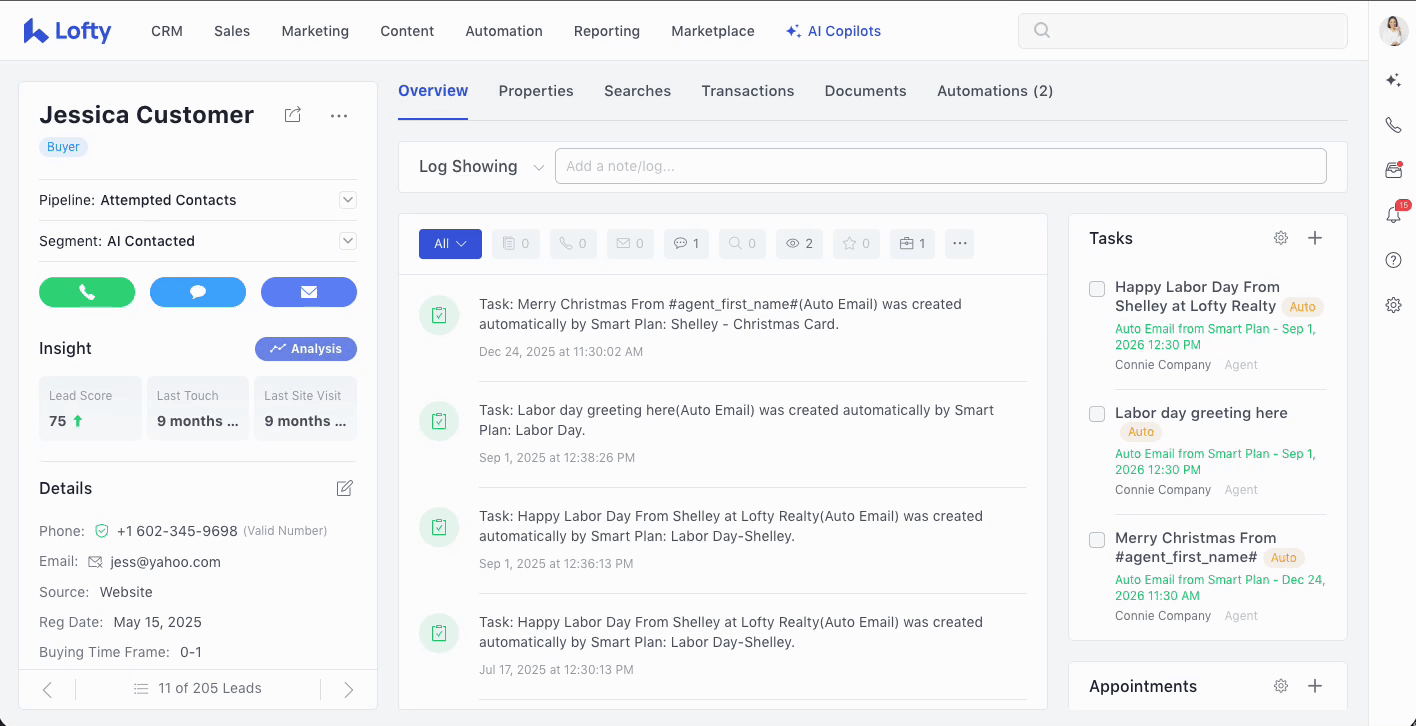Expand the Segment AI Contacted dropdown
1416x726 pixels.
click(x=348, y=241)
